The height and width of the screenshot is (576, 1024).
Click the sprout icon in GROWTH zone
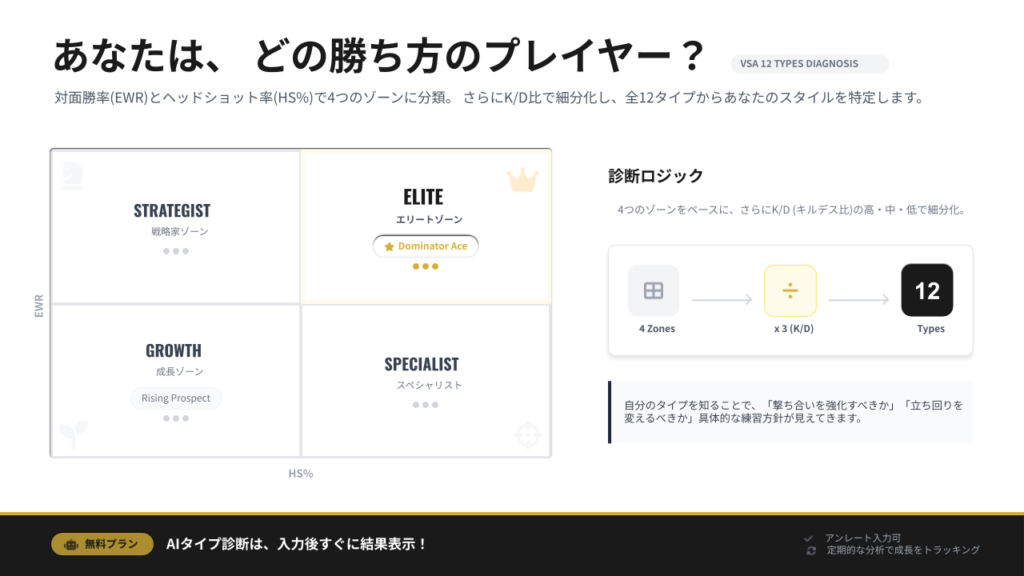[72, 434]
